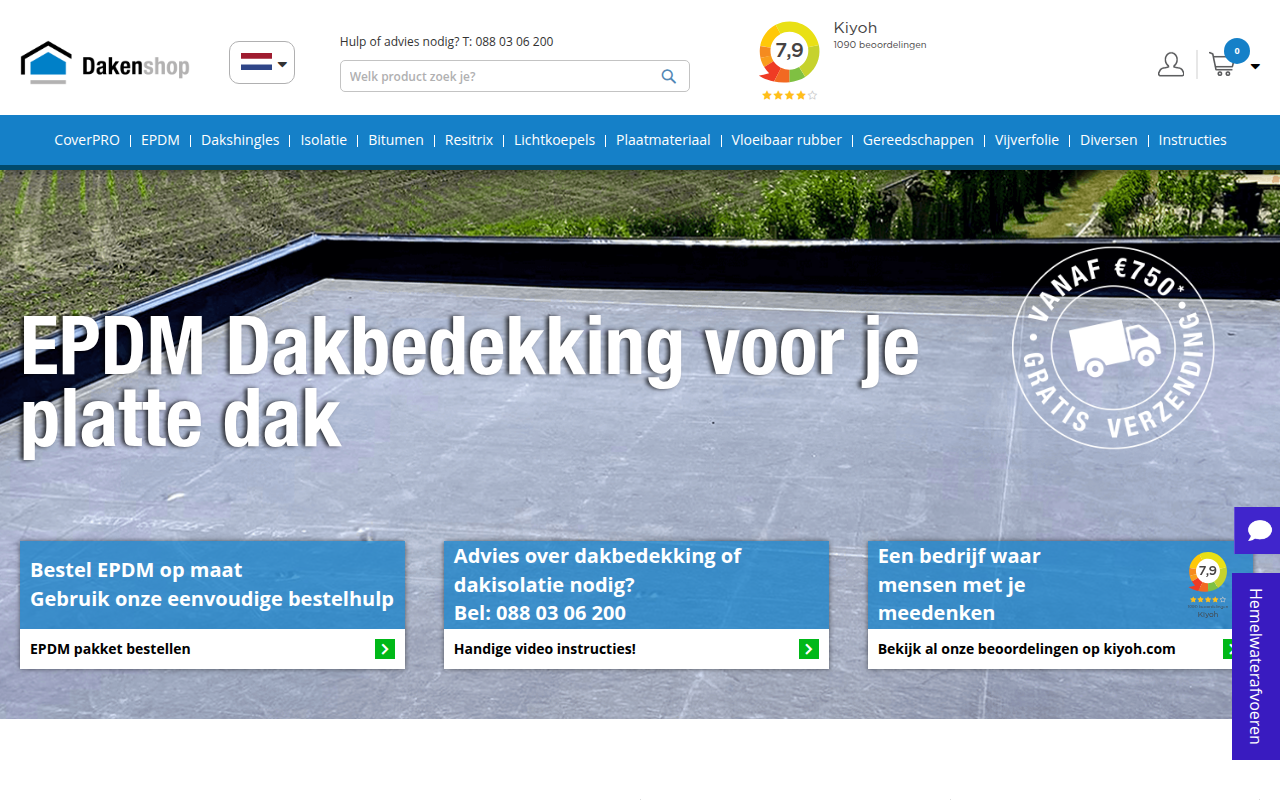Viewport: 1280px width, 800px height.
Task: Open Vloeibaar rubber category
Action: tap(787, 140)
